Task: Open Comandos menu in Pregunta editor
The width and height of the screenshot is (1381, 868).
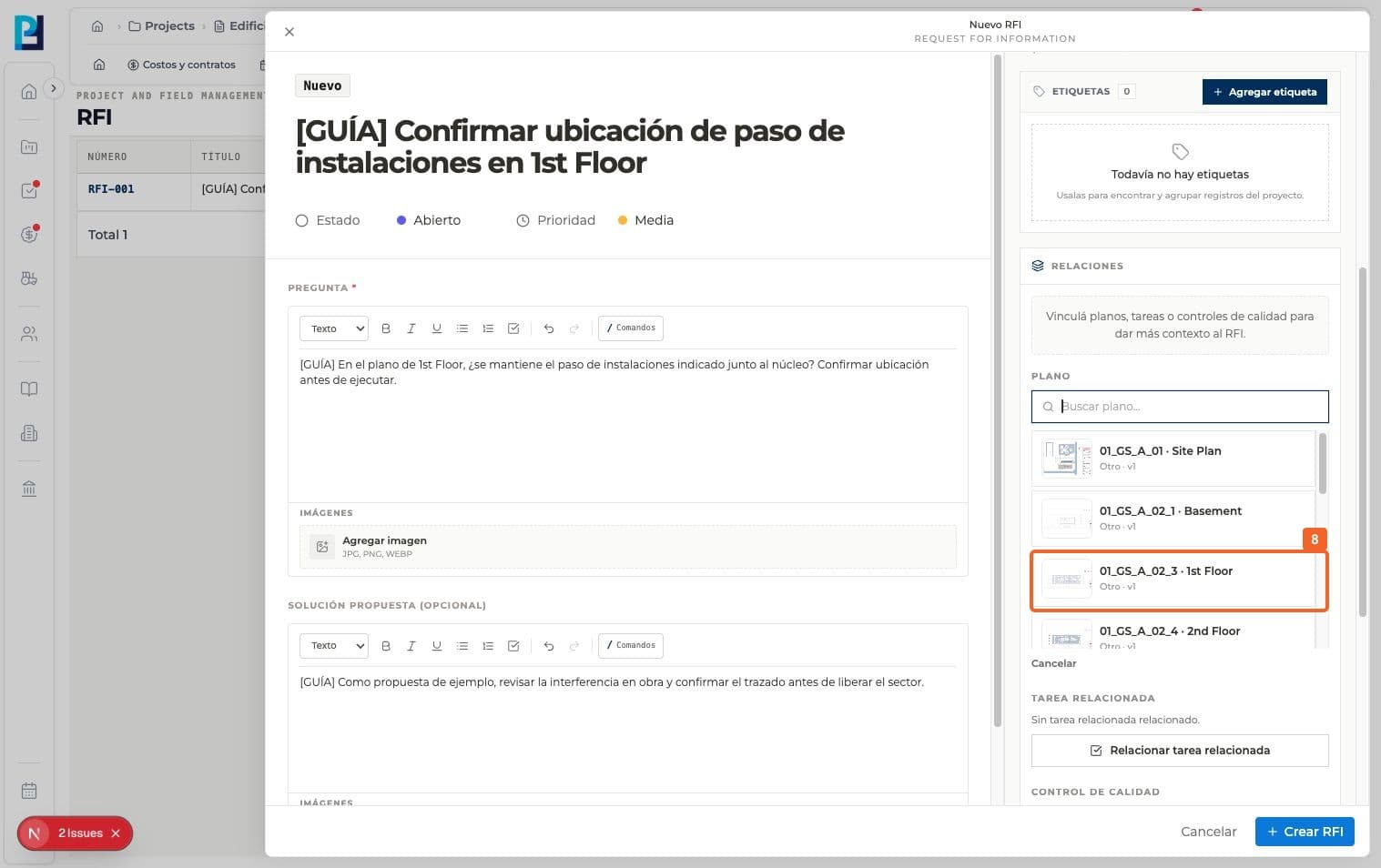Action: point(631,328)
